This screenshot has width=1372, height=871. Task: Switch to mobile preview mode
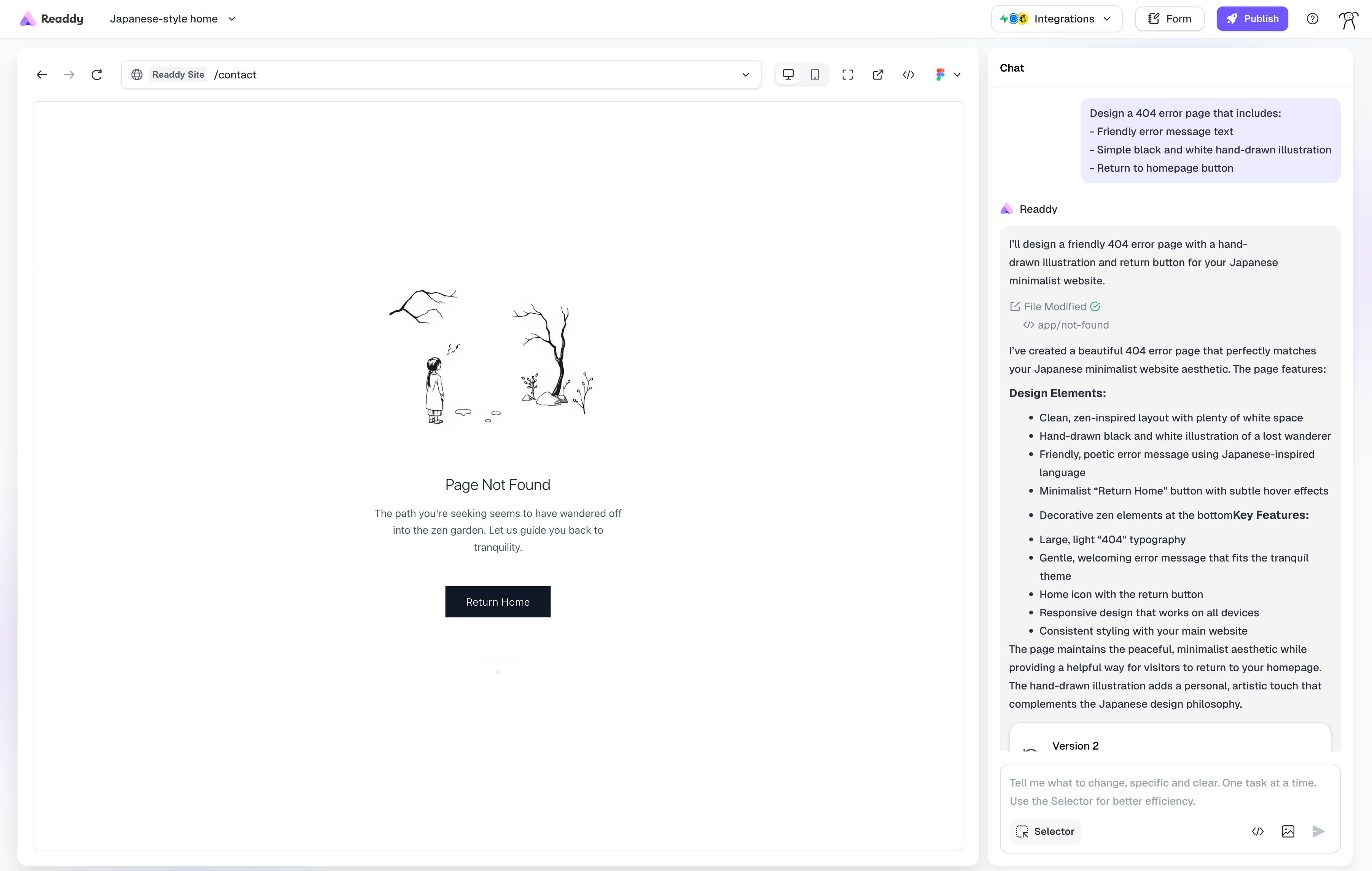(x=815, y=75)
